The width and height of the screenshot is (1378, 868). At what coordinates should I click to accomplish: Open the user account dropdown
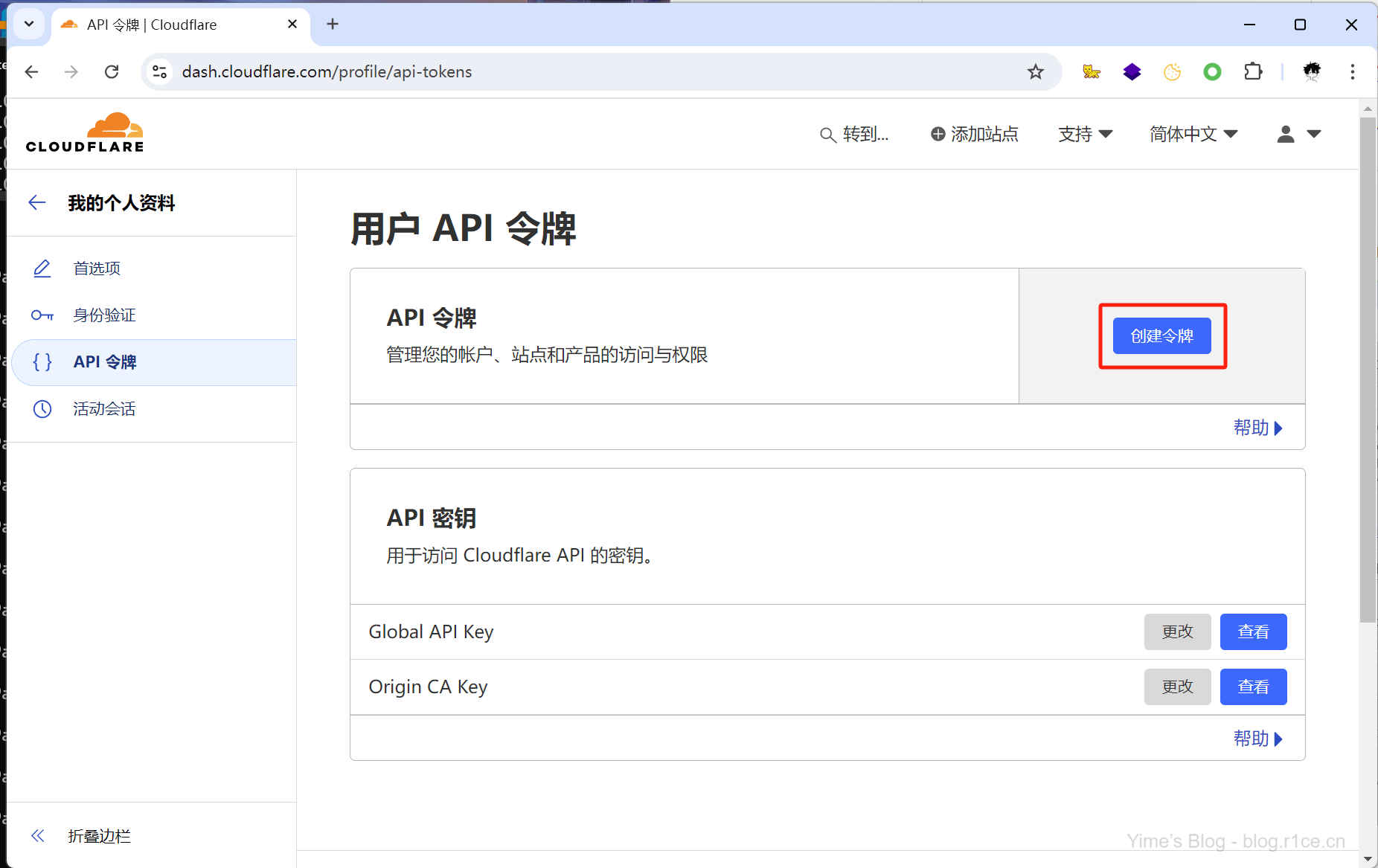pyautogui.click(x=1298, y=134)
